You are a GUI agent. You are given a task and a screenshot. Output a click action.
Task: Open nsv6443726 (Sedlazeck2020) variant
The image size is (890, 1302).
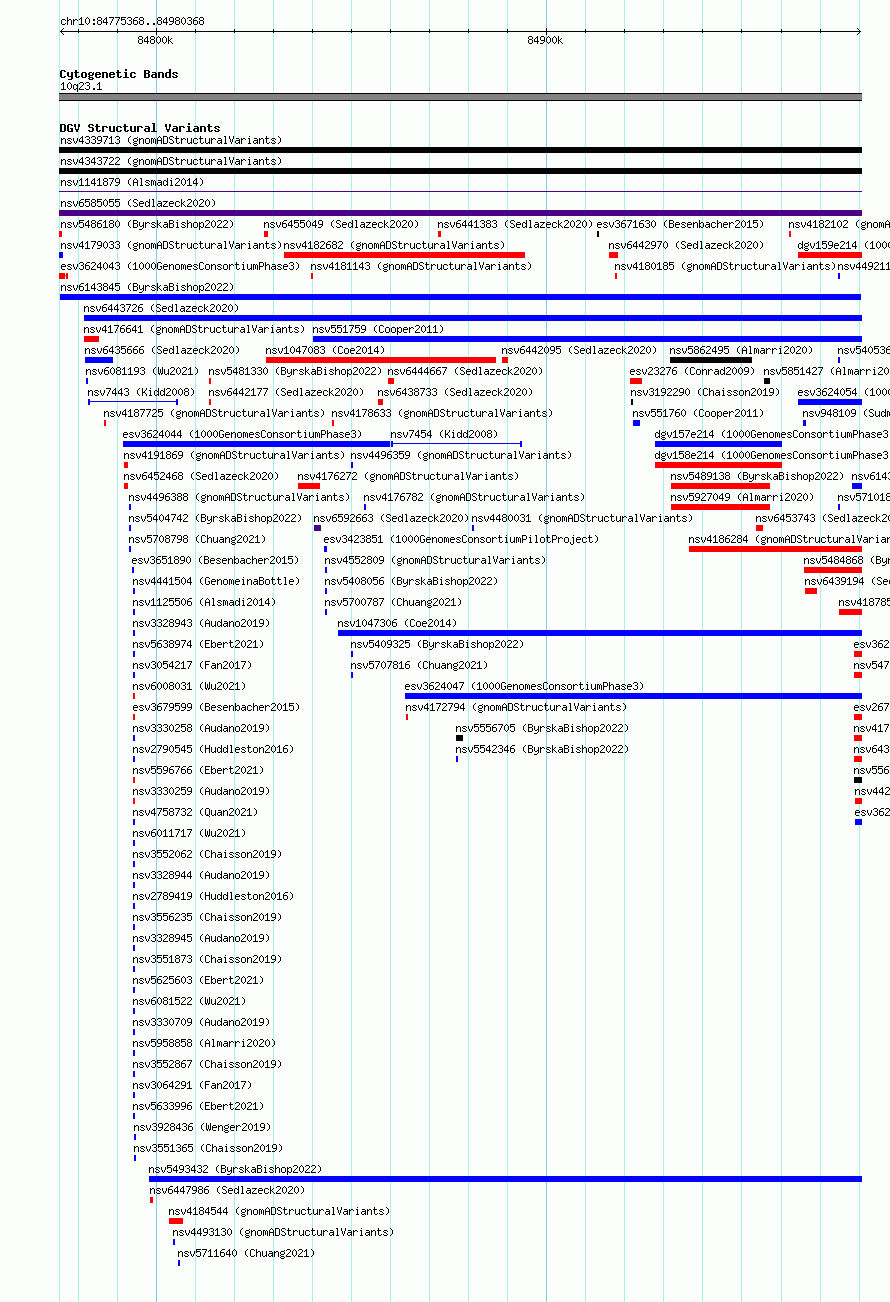(162, 308)
